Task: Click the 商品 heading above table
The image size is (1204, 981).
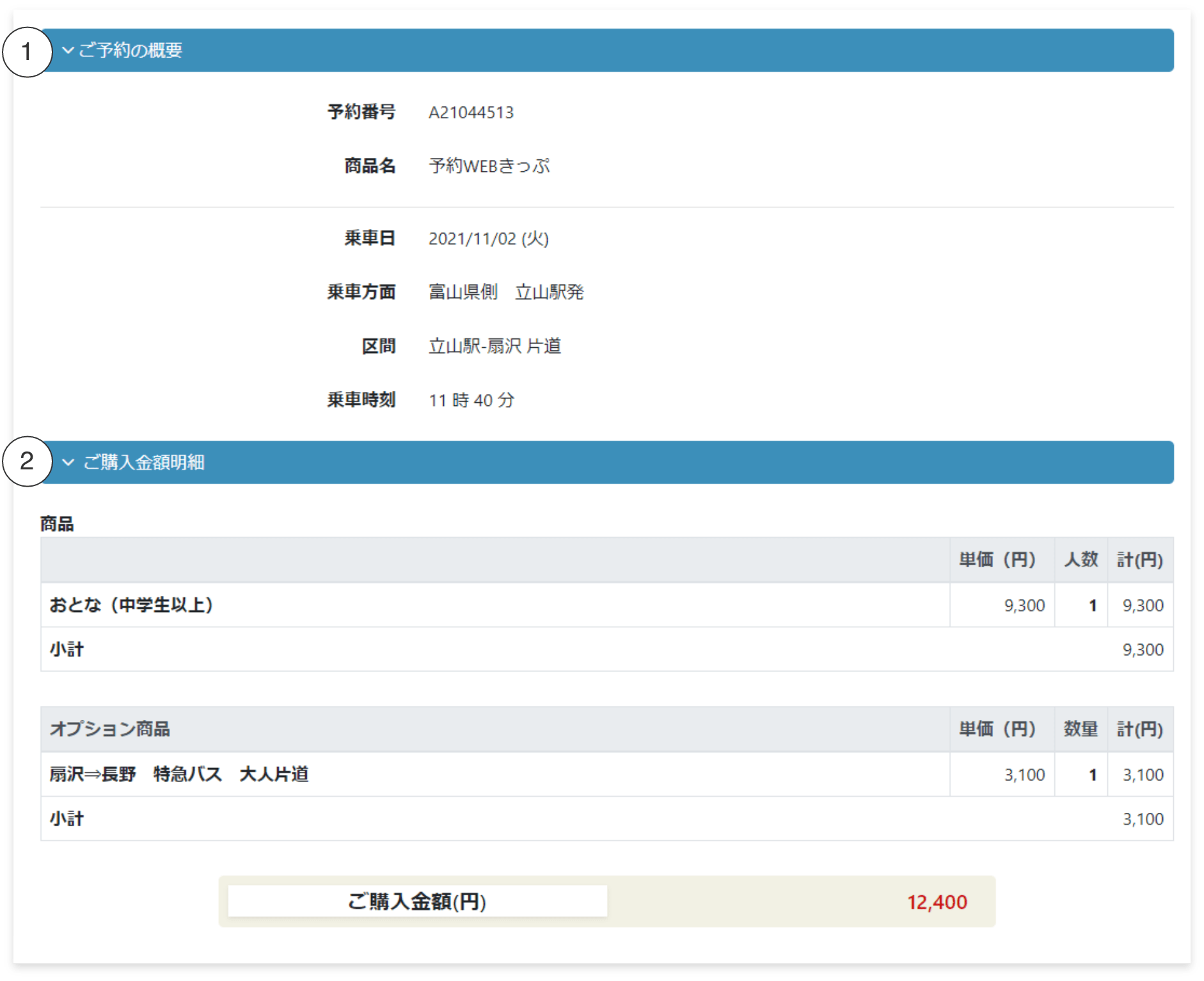Action: point(57,524)
